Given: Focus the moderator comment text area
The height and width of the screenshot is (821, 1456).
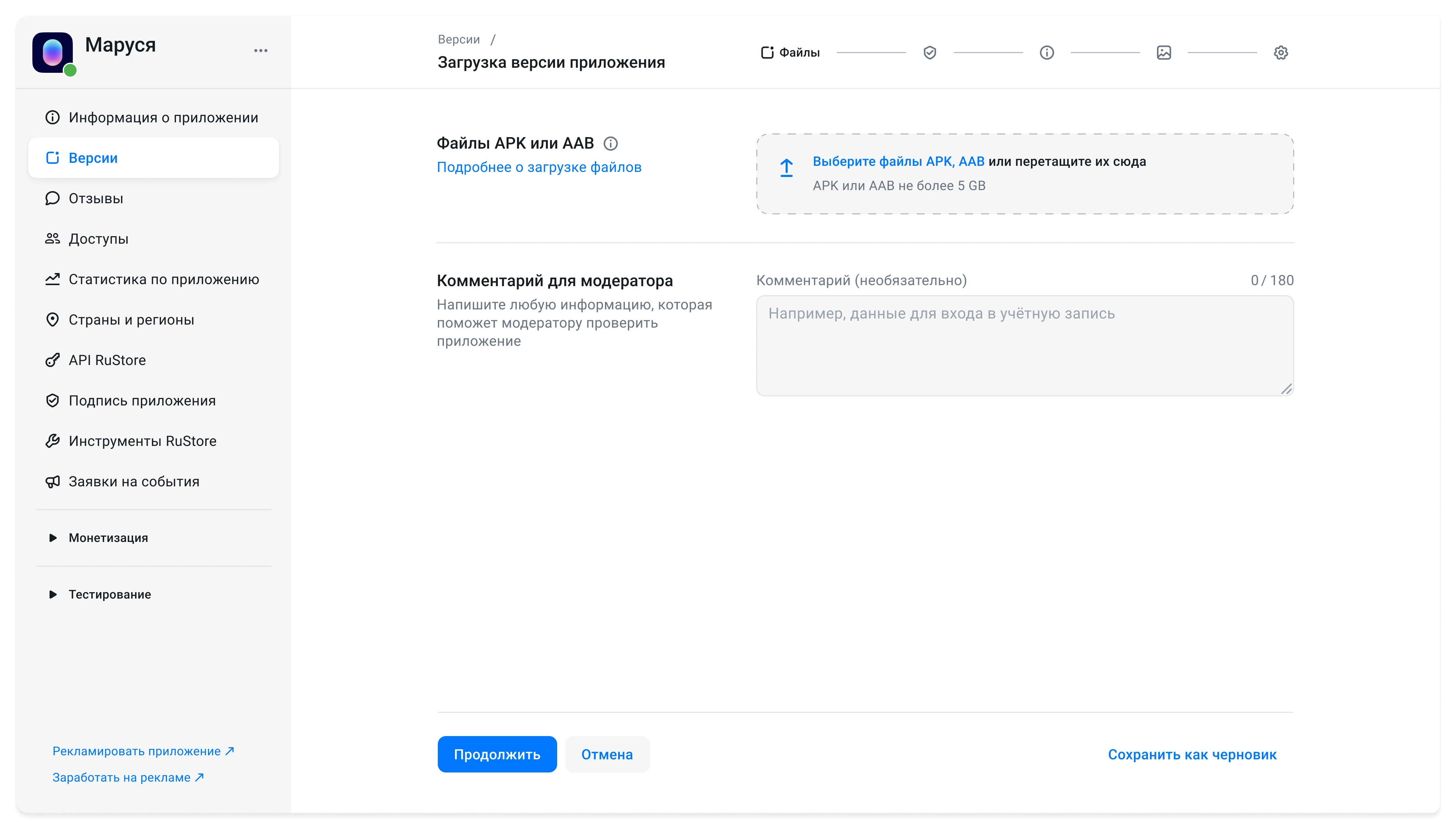Looking at the screenshot, I should pyautogui.click(x=1025, y=346).
